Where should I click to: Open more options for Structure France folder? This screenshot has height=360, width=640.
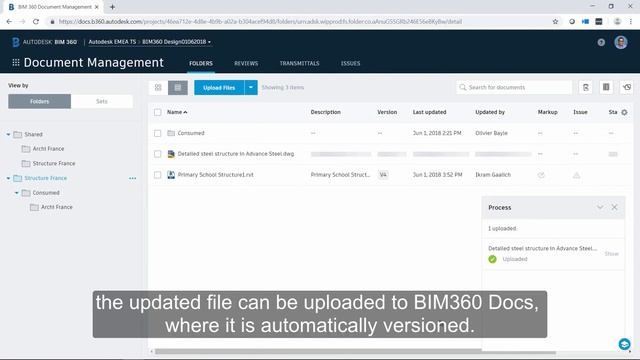[x=133, y=178]
